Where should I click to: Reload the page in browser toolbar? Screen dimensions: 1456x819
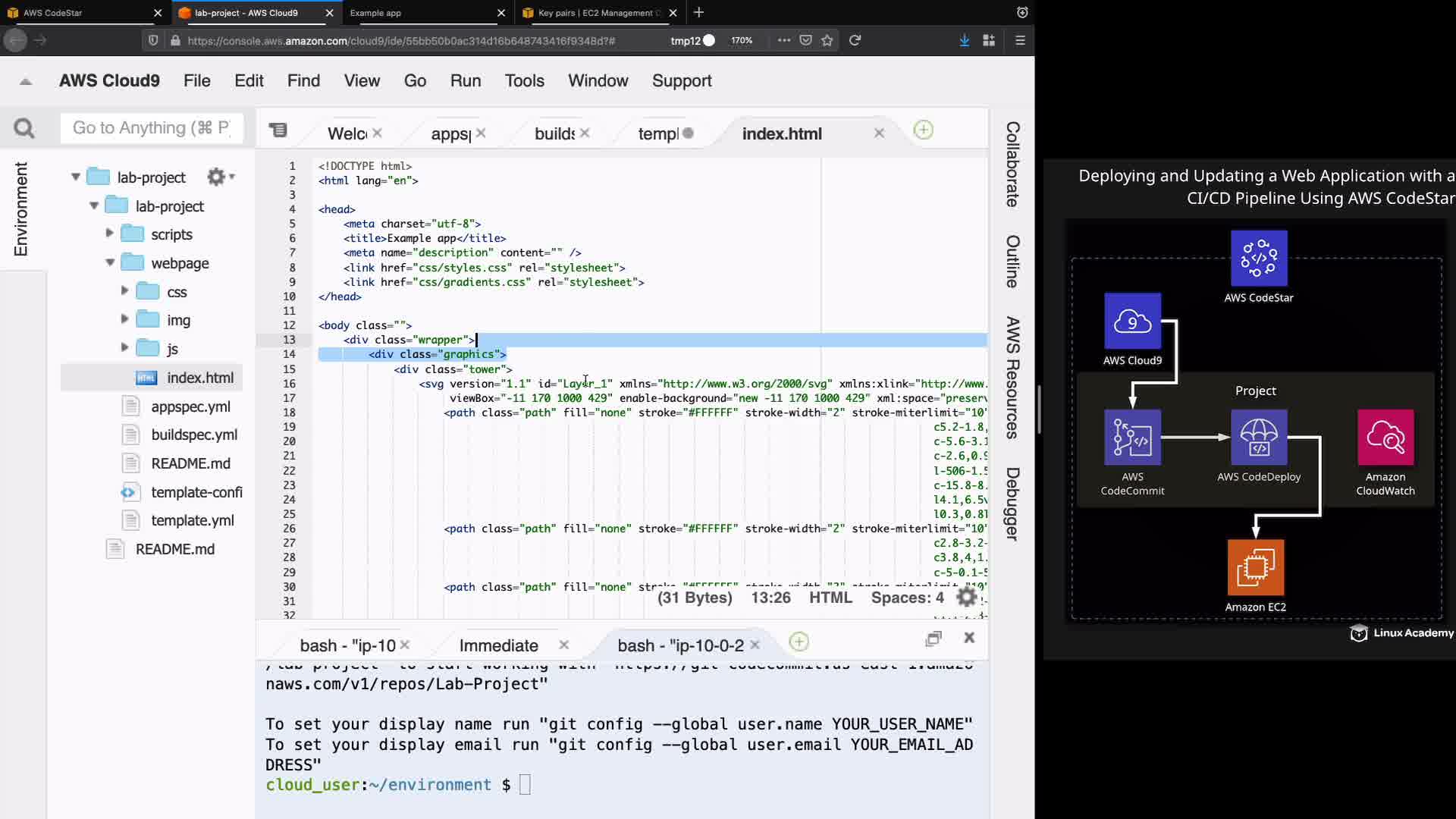pos(855,40)
